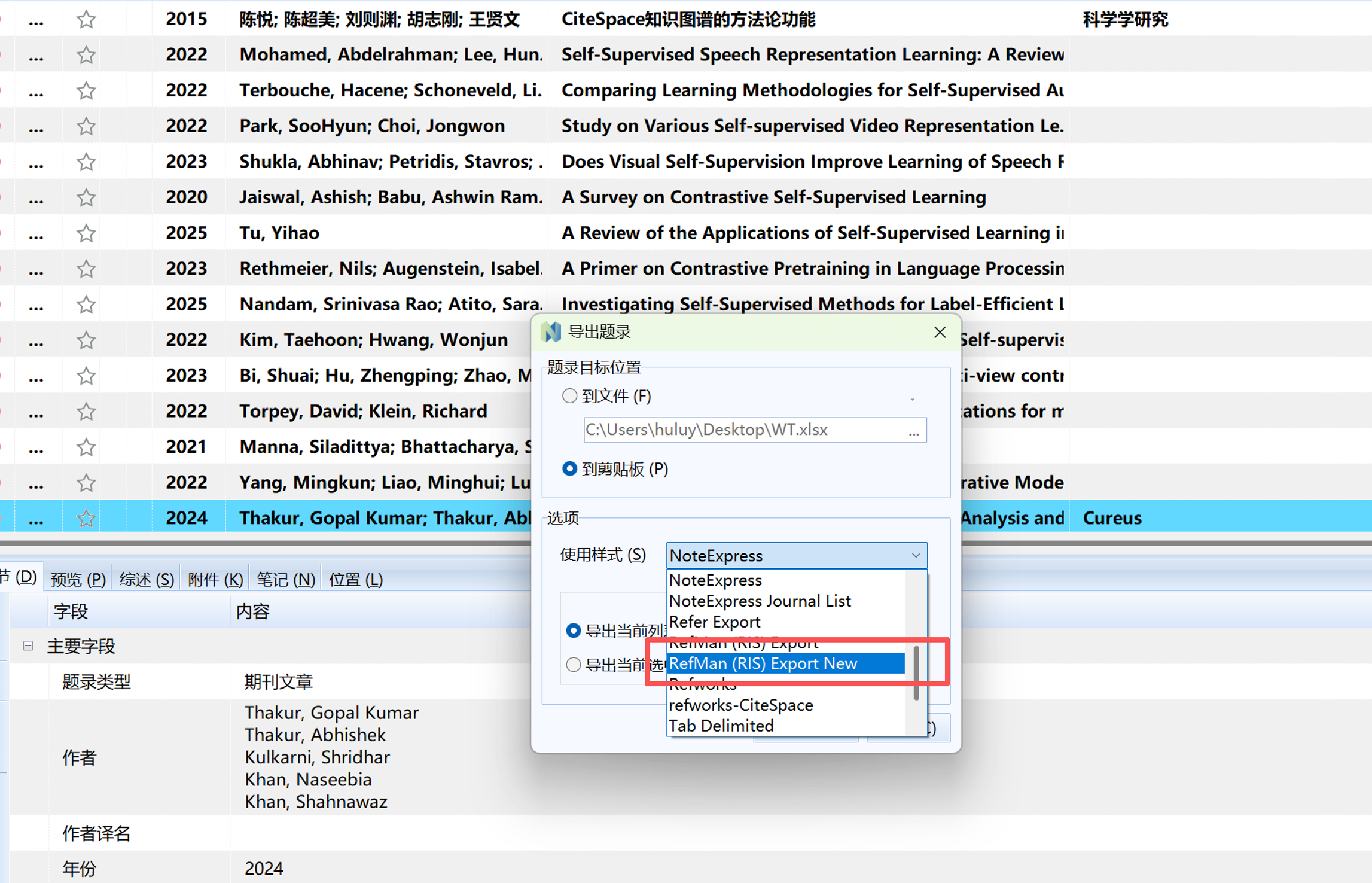Click the 年份 value 2024 in details
Screen dimensions: 1372x883
coord(264,868)
